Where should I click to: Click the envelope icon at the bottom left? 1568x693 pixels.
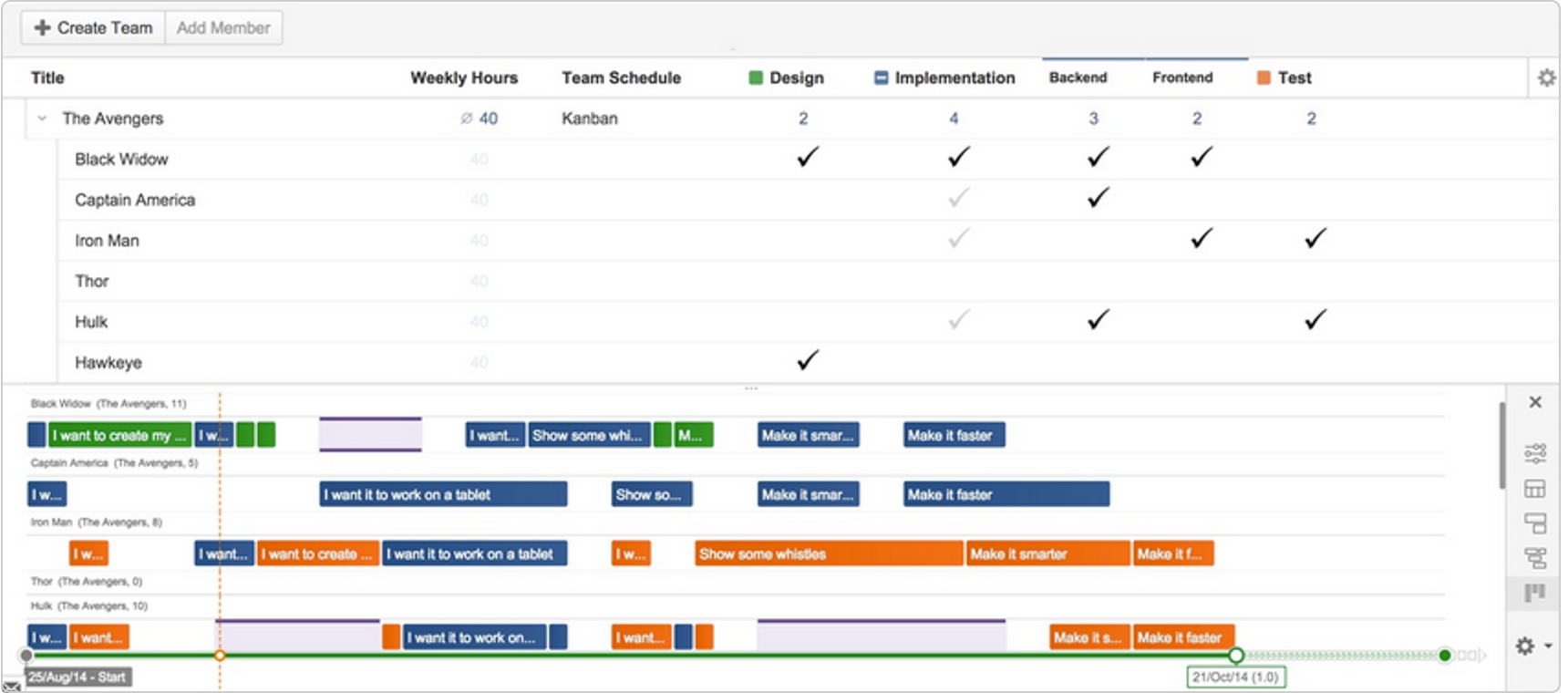click(x=11, y=686)
